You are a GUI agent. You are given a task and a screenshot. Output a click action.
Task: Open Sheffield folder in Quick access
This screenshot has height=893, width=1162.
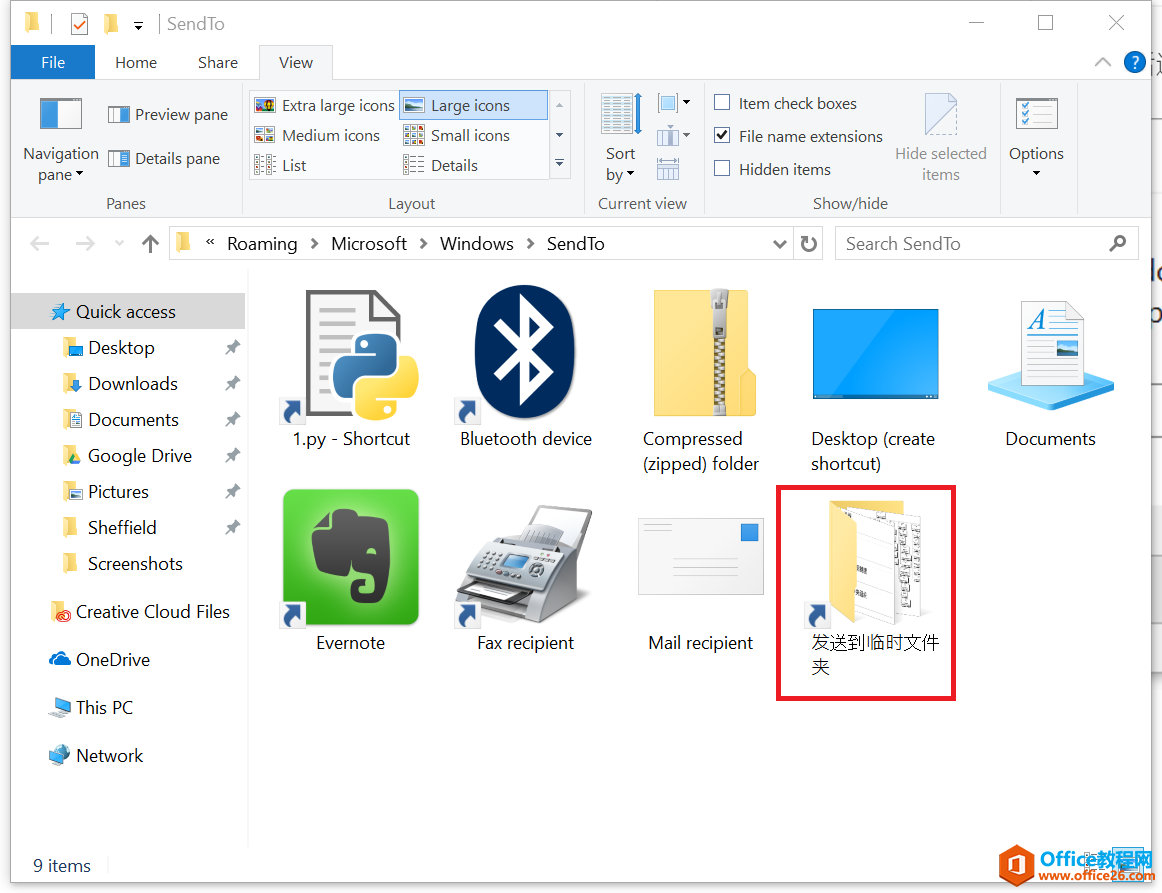pyautogui.click(x=122, y=528)
